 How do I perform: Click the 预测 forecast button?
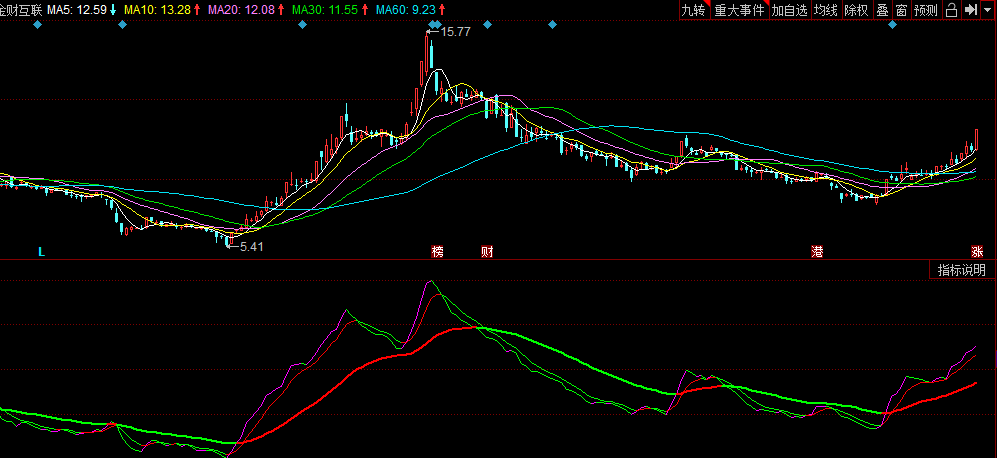point(926,10)
